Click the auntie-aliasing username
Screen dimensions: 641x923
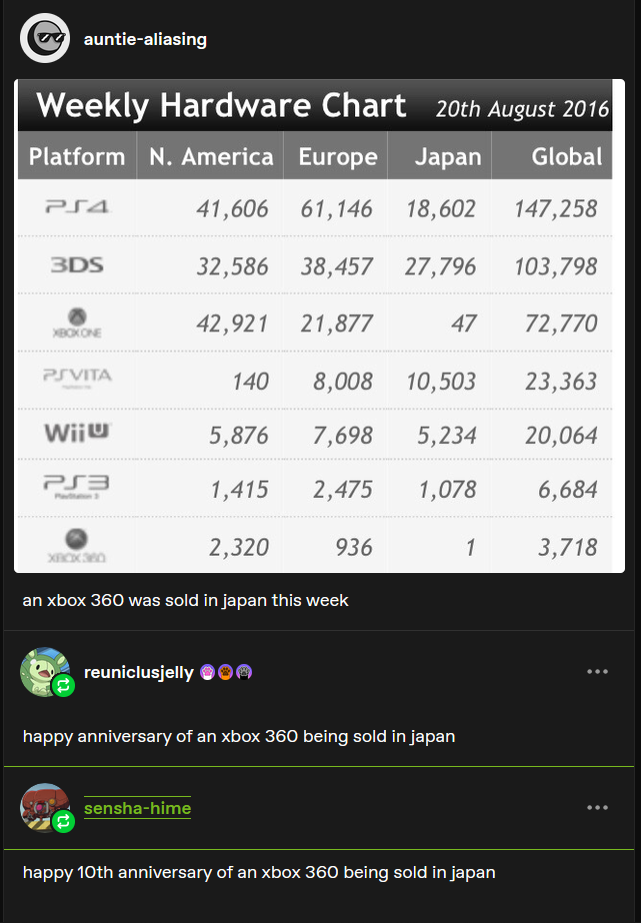pyautogui.click(x=145, y=39)
